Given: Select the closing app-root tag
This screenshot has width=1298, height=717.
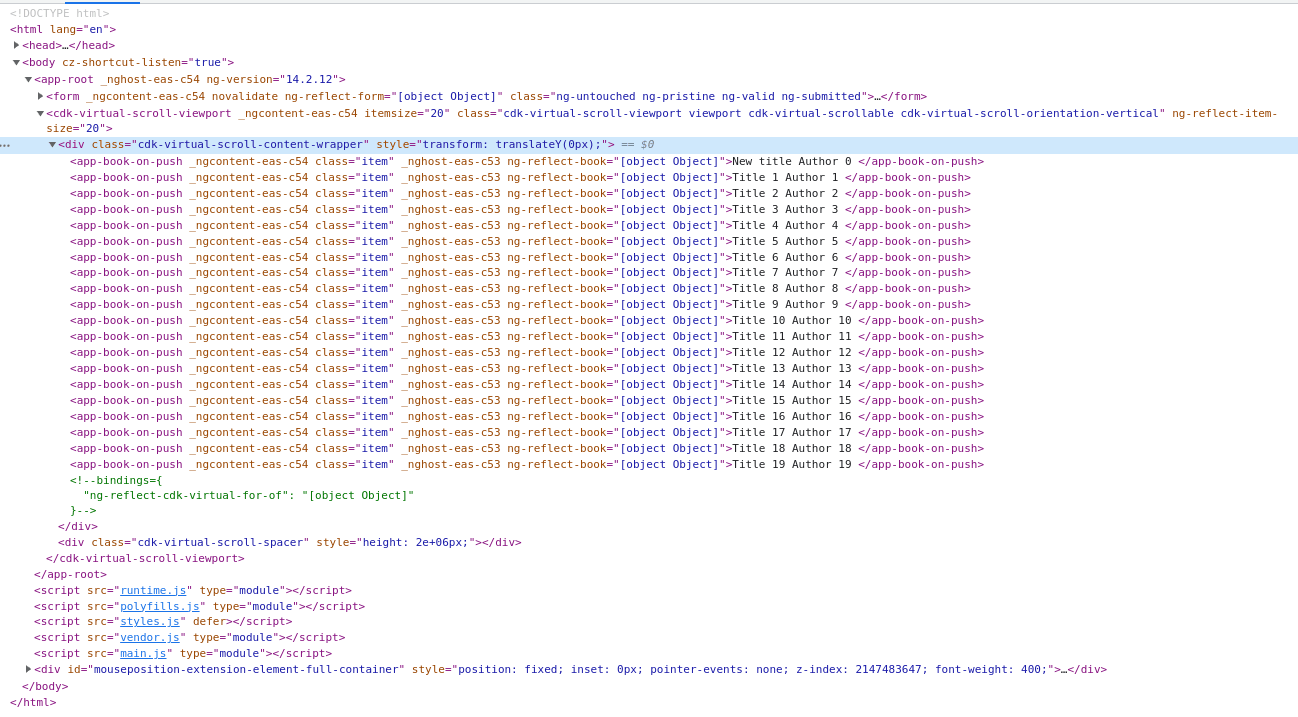Looking at the screenshot, I should tap(70, 574).
